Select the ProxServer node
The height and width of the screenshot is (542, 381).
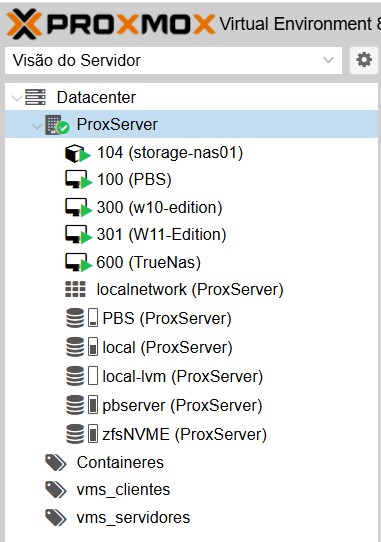coord(117,124)
